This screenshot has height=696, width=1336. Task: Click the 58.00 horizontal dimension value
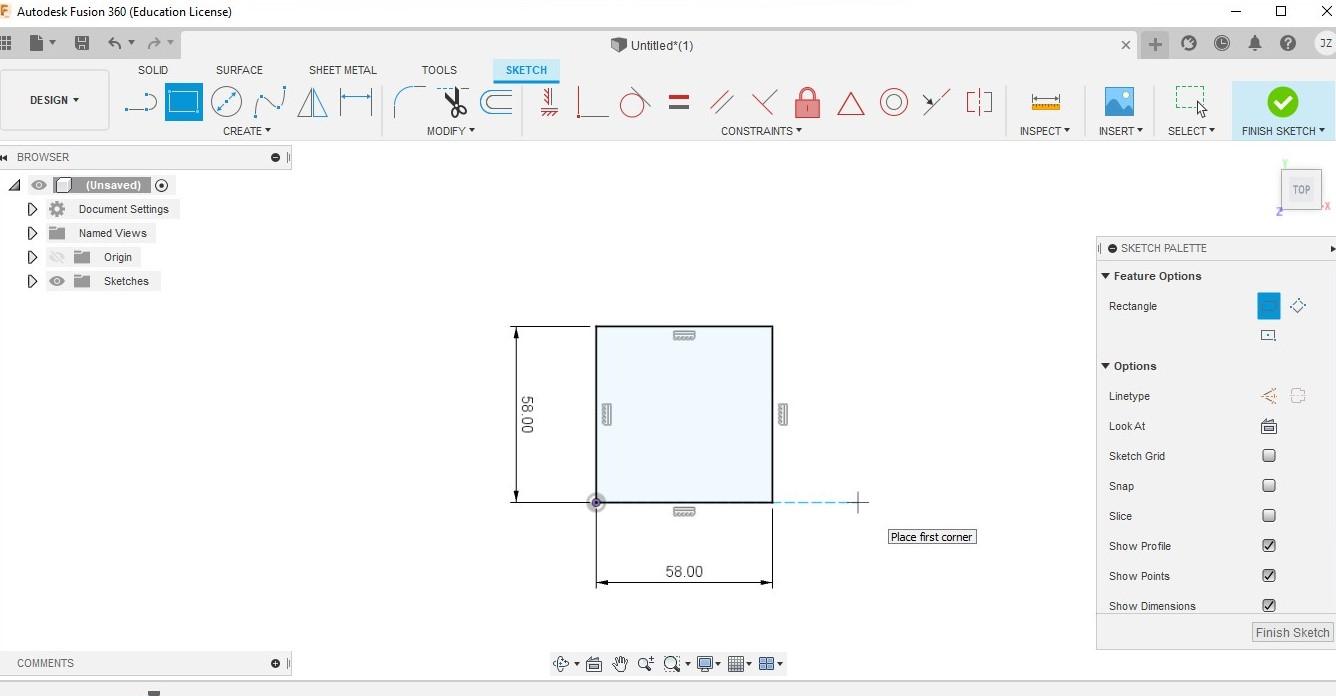[684, 572]
